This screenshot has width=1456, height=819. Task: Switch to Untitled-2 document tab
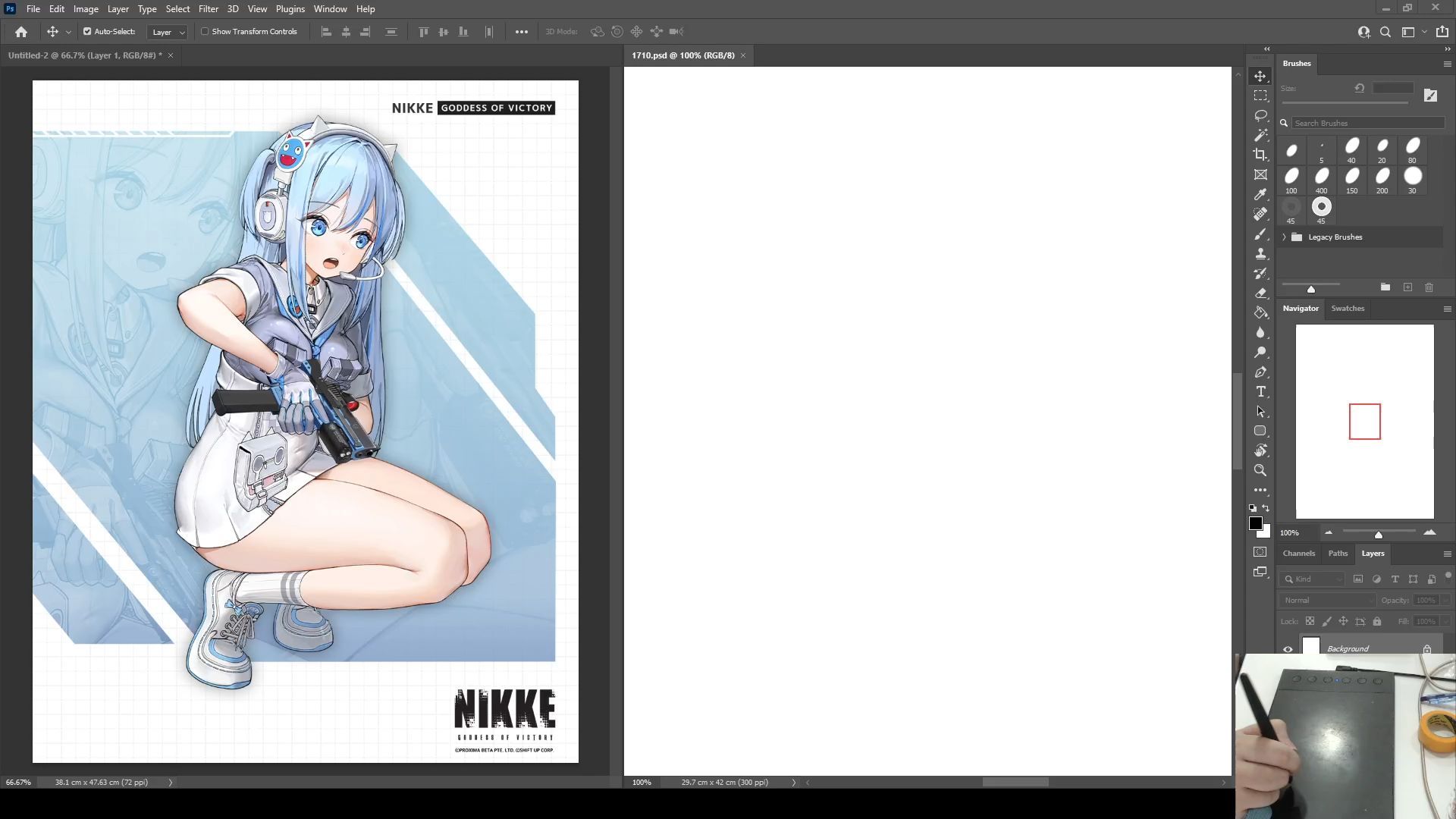[85, 55]
